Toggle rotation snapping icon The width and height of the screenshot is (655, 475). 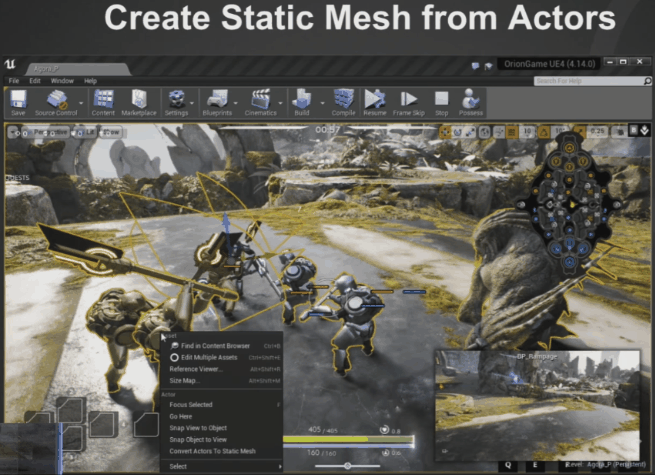point(544,132)
